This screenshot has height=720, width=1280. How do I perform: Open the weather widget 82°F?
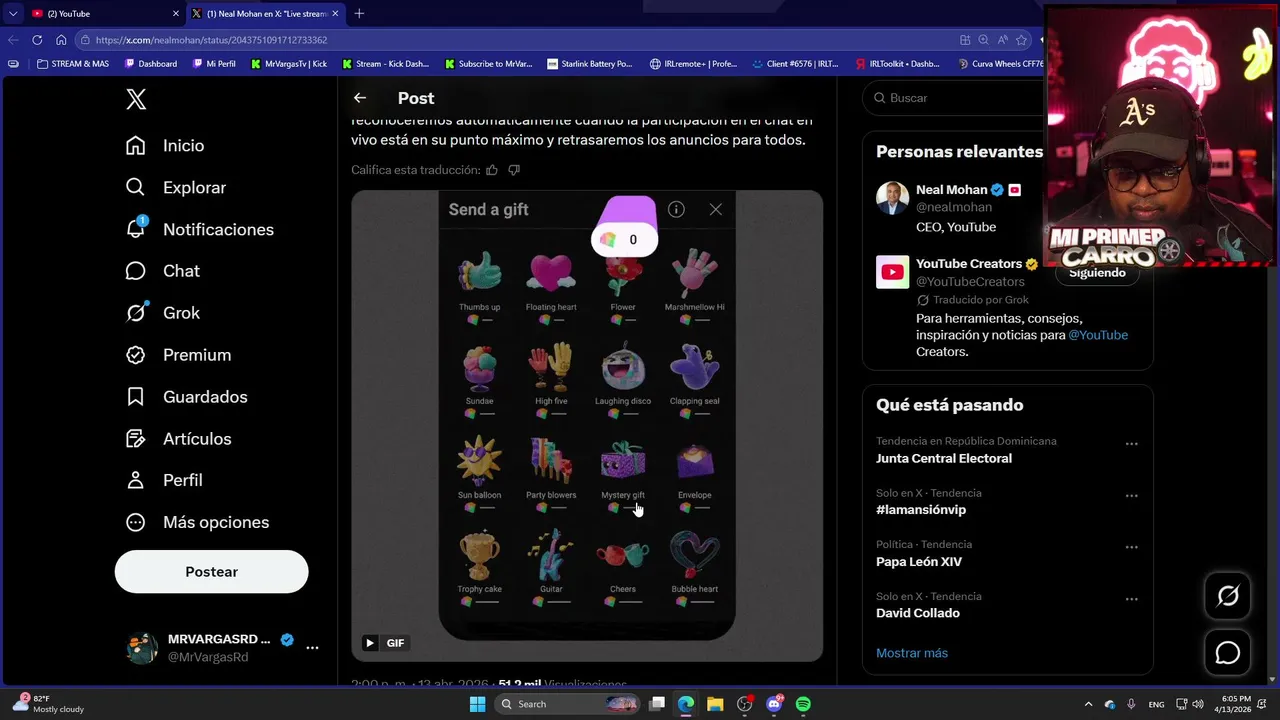pos(48,704)
